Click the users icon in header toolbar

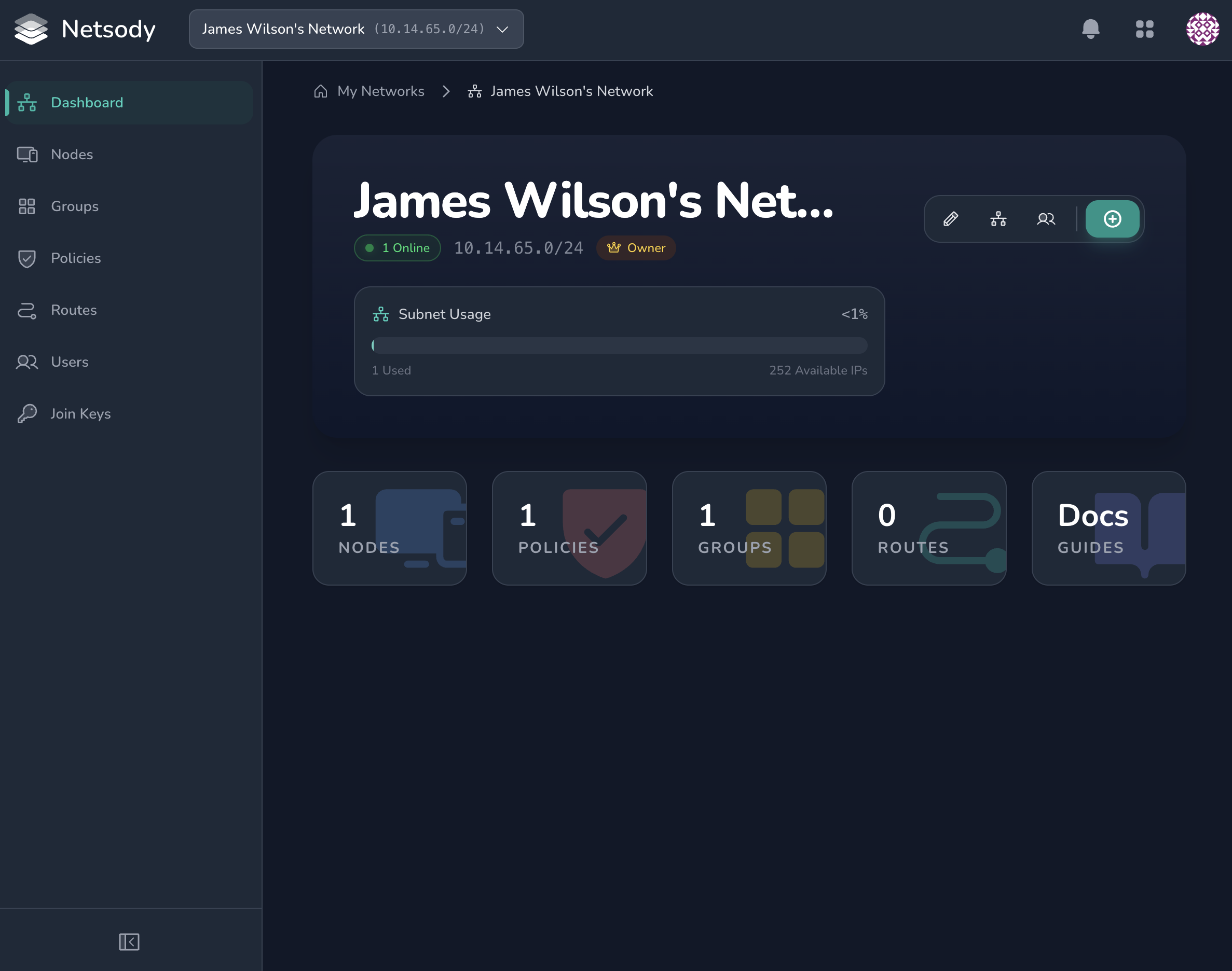click(x=1046, y=219)
